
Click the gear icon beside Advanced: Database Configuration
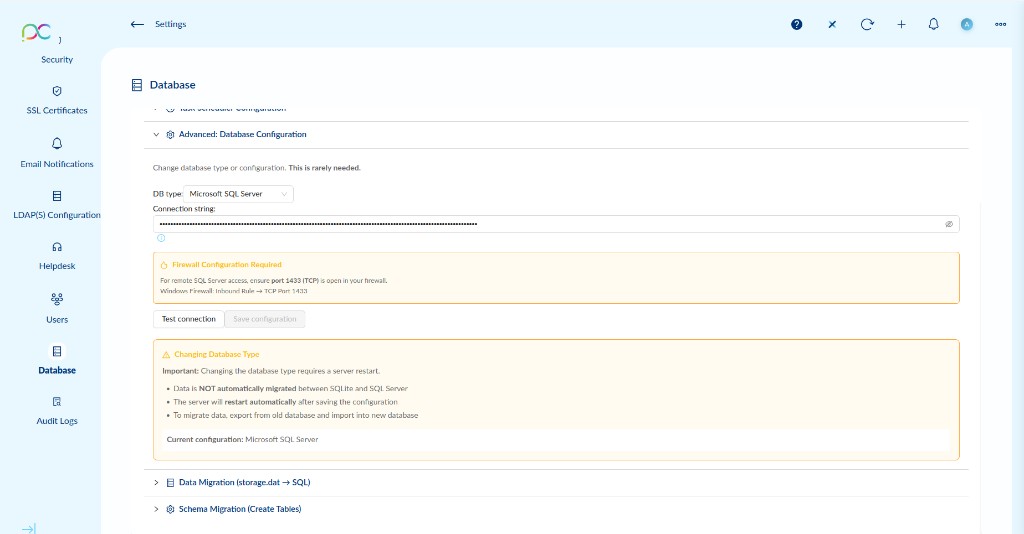click(170, 134)
